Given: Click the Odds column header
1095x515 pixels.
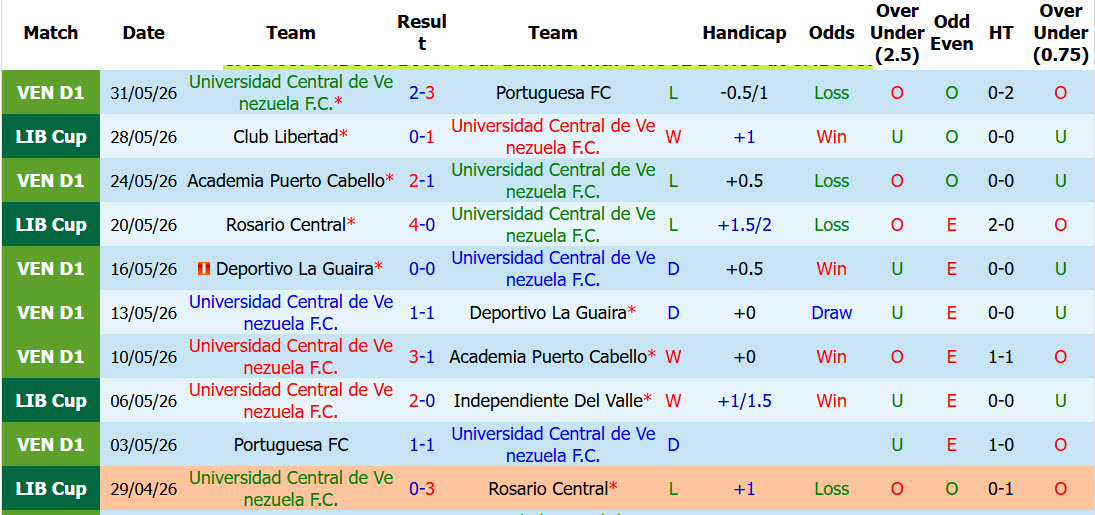Looking at the screenshot, I should [831, 33].
